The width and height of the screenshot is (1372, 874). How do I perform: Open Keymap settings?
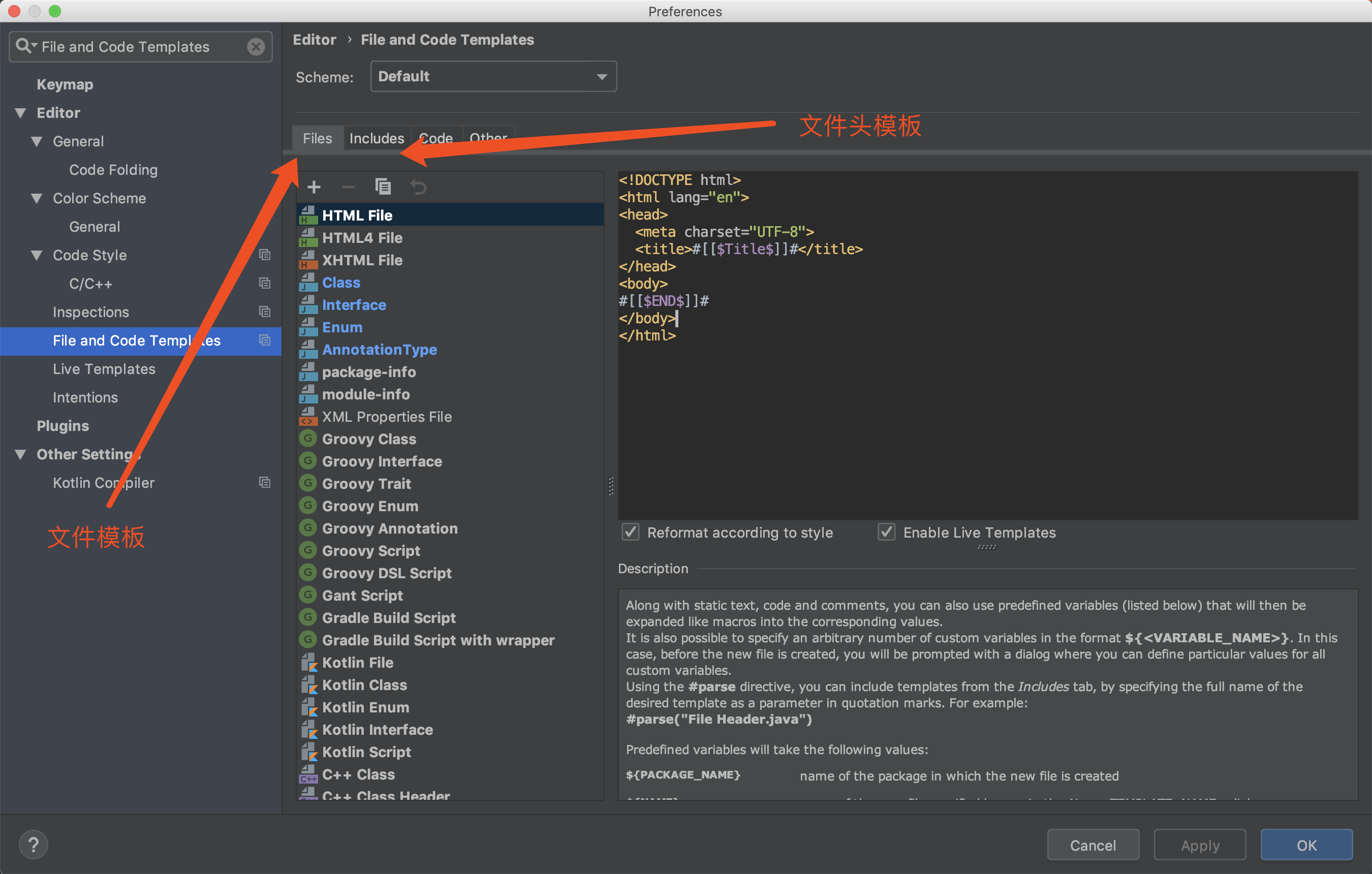click(65, 84)
